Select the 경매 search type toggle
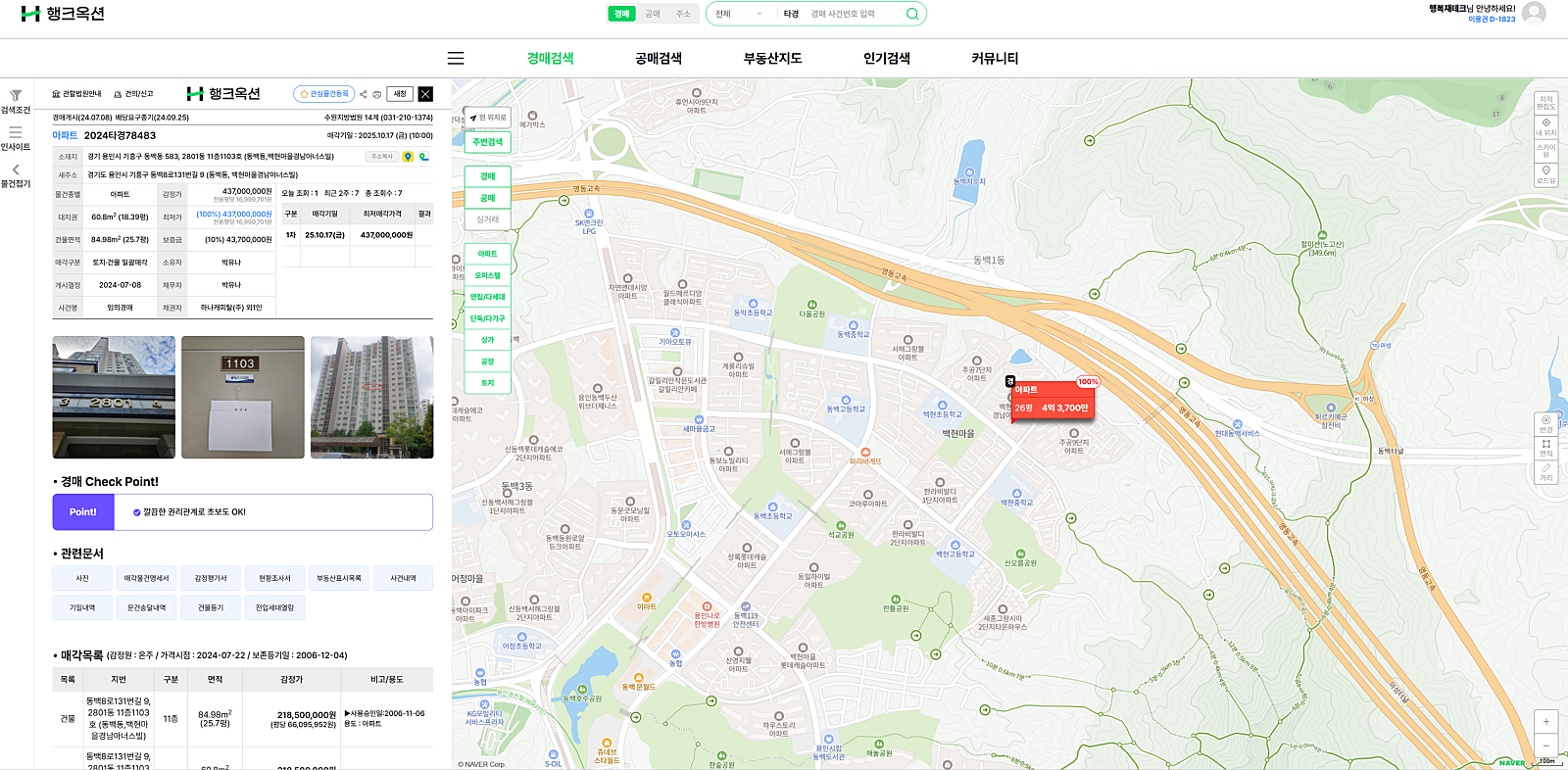 click(x=621, y=14)
